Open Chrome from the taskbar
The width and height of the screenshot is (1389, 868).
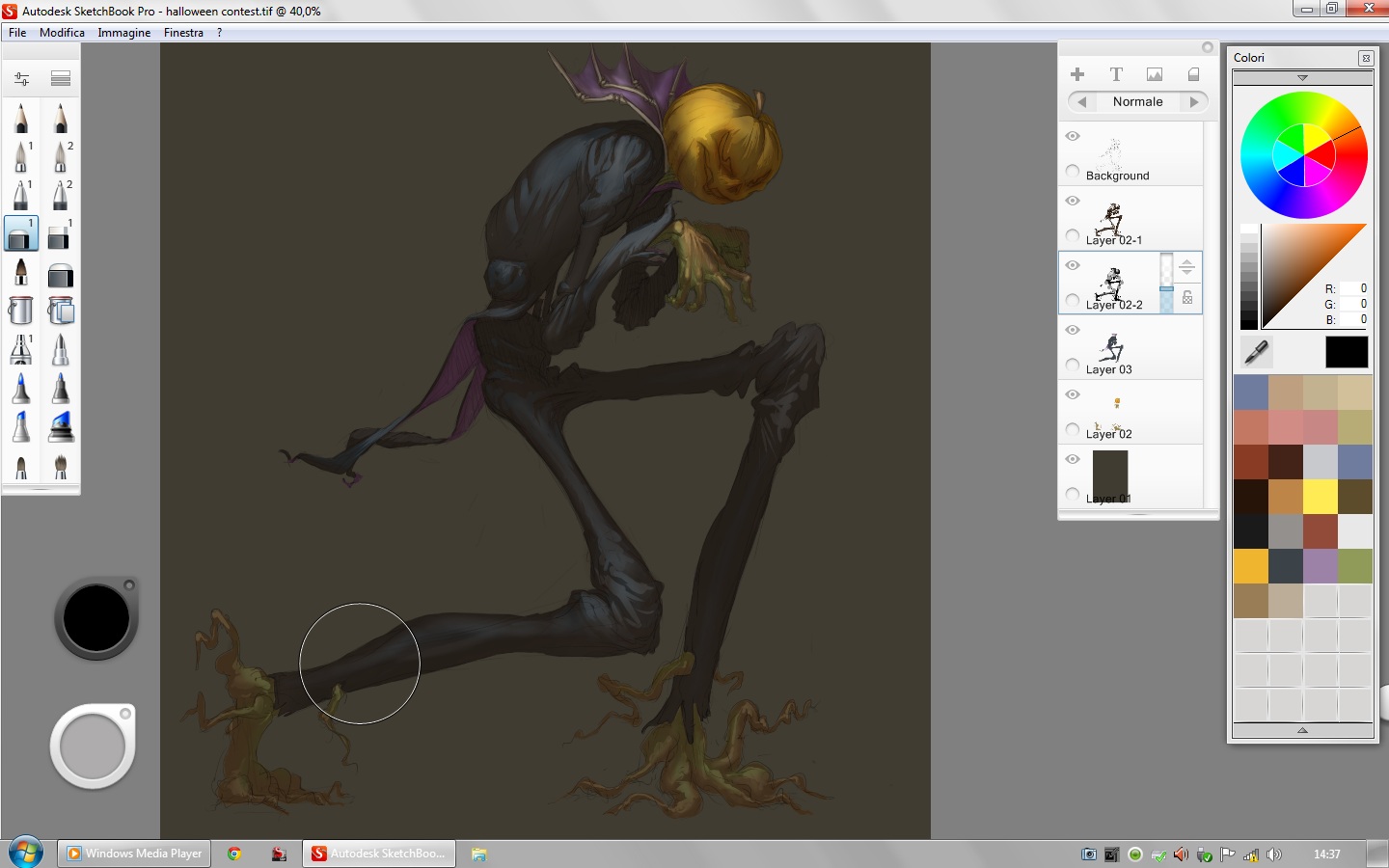(x=233, y=854)
